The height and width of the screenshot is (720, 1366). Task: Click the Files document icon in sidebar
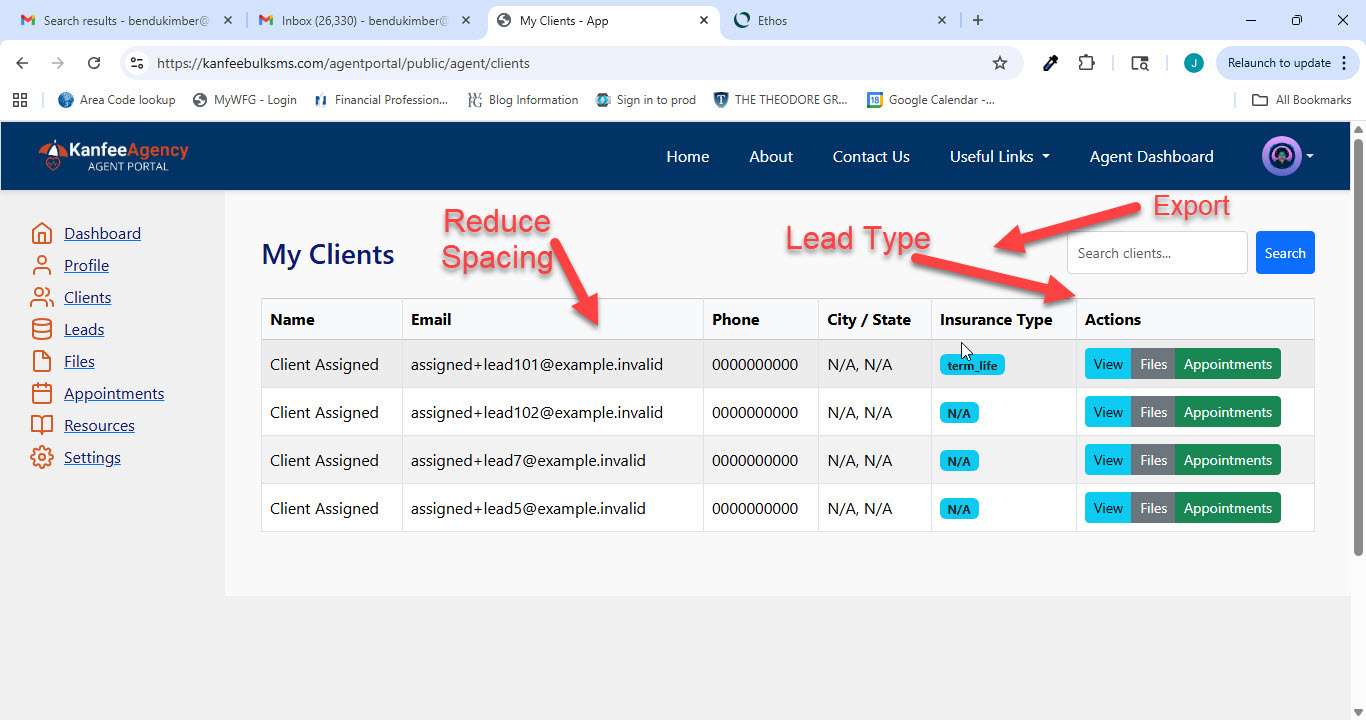41,361
